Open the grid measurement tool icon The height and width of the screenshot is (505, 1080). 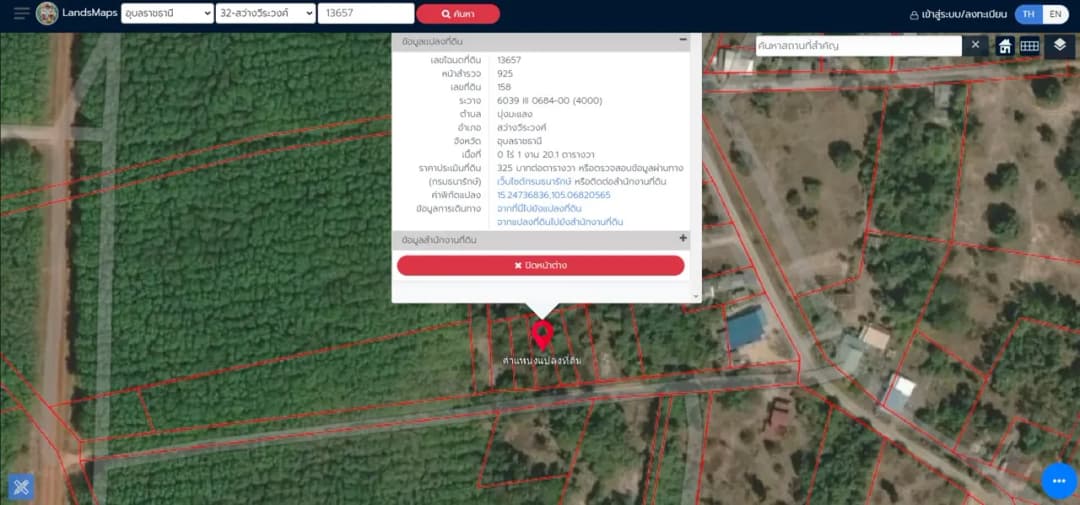pos(1029,46)
